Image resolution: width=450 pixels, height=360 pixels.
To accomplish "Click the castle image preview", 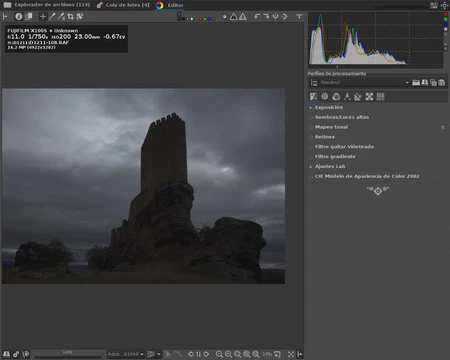I will [143, 186].
